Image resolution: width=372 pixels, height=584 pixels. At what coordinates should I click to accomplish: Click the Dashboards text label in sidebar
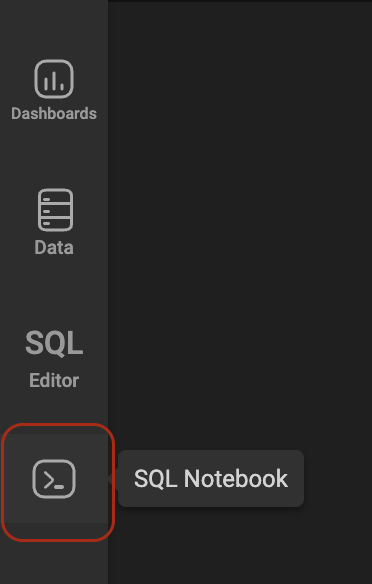click(54, 114)
